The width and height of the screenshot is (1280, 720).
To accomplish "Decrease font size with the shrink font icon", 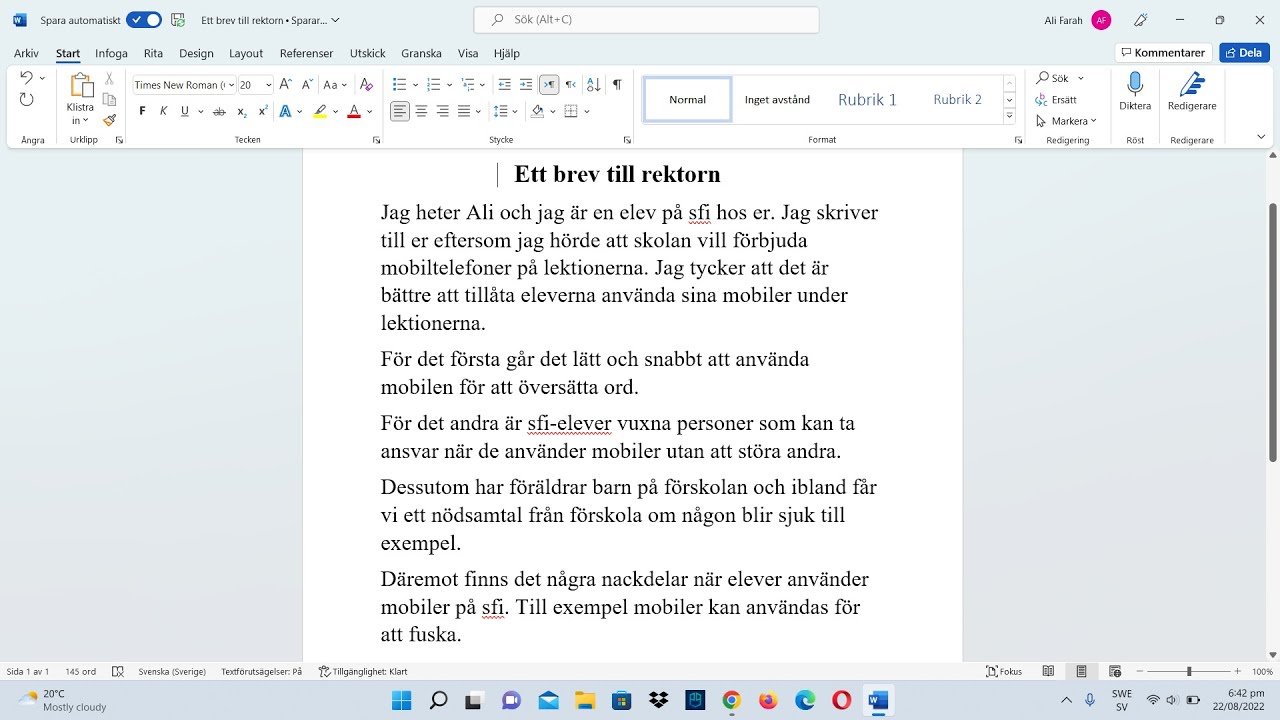I will point(307,85).
